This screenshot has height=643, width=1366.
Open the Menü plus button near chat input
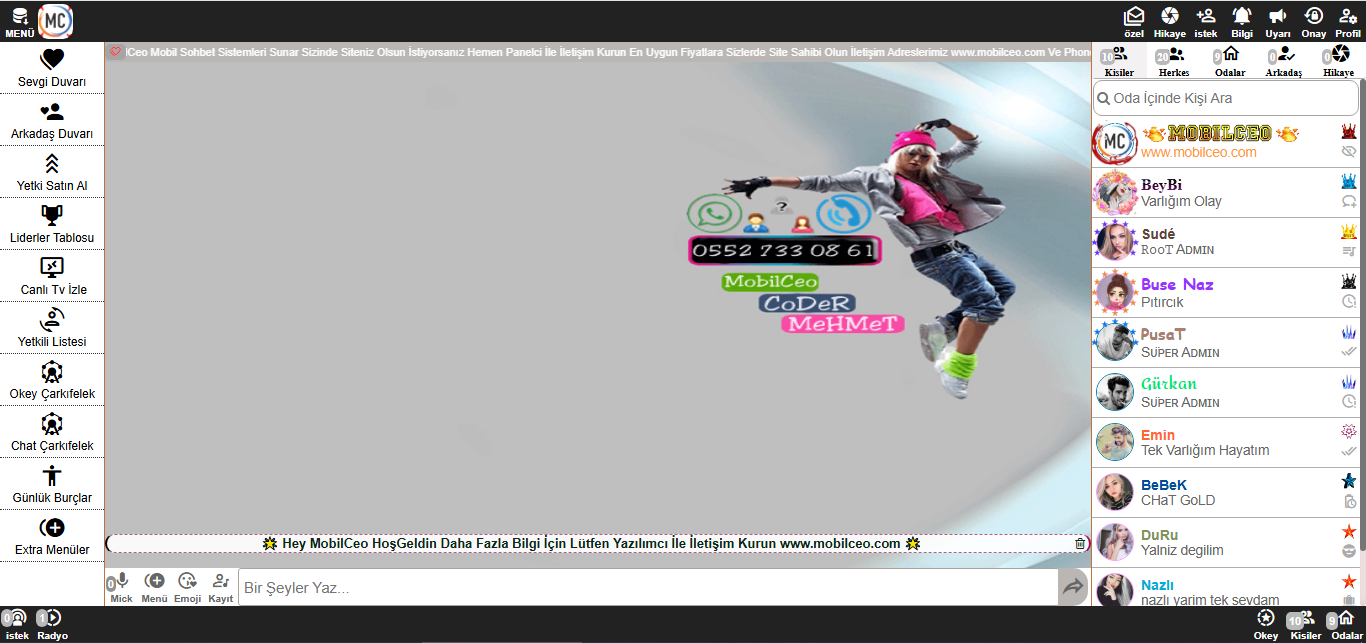pyautogui.click(x=154, y=587)
